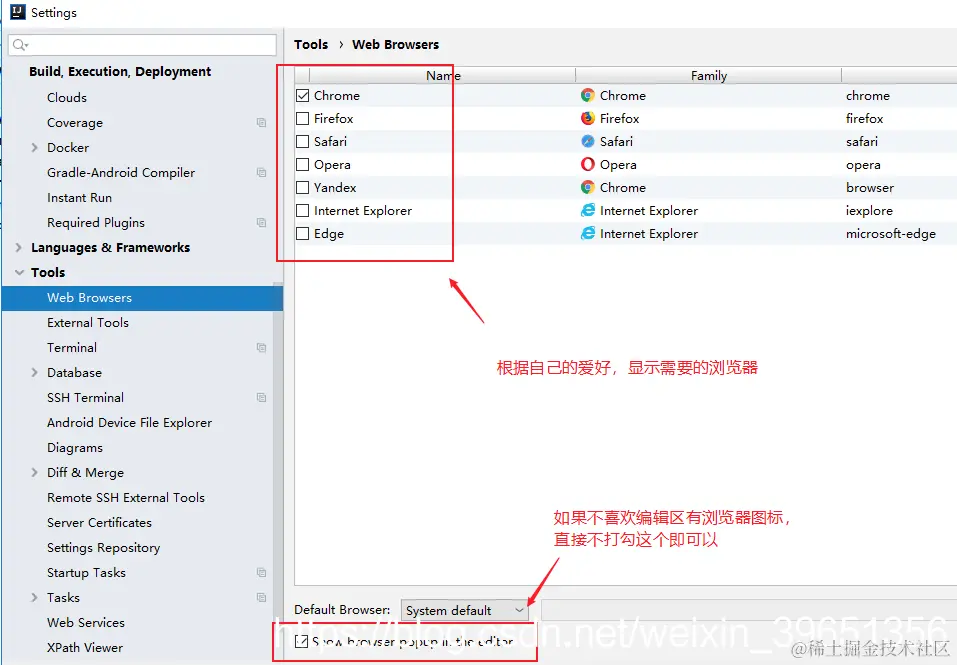957x665 pixels.
Task: Select Clouds under Build, Execution, Deployment
Action: click(67, 98)
